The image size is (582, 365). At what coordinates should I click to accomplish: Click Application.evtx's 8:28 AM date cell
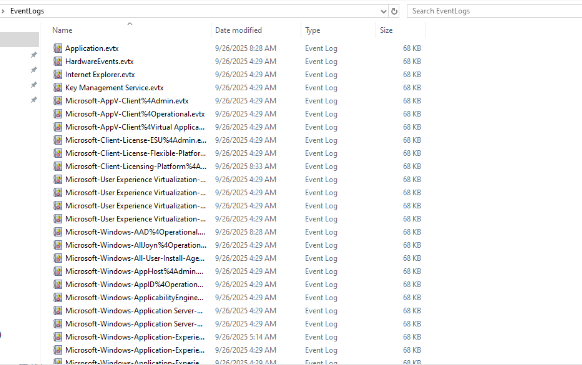(x=246, y=48)
